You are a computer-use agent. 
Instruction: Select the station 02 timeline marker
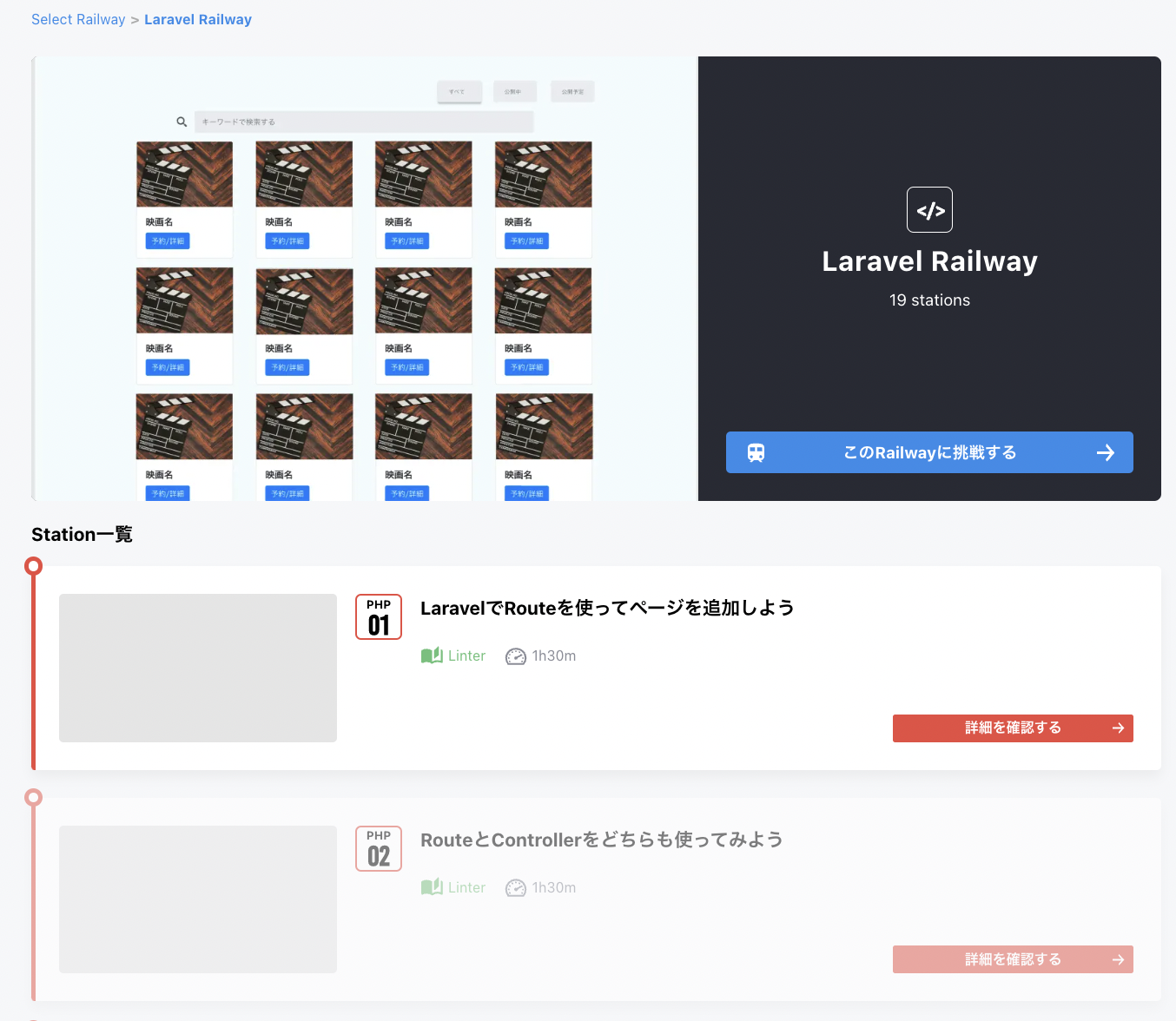(x=34, y=797)
